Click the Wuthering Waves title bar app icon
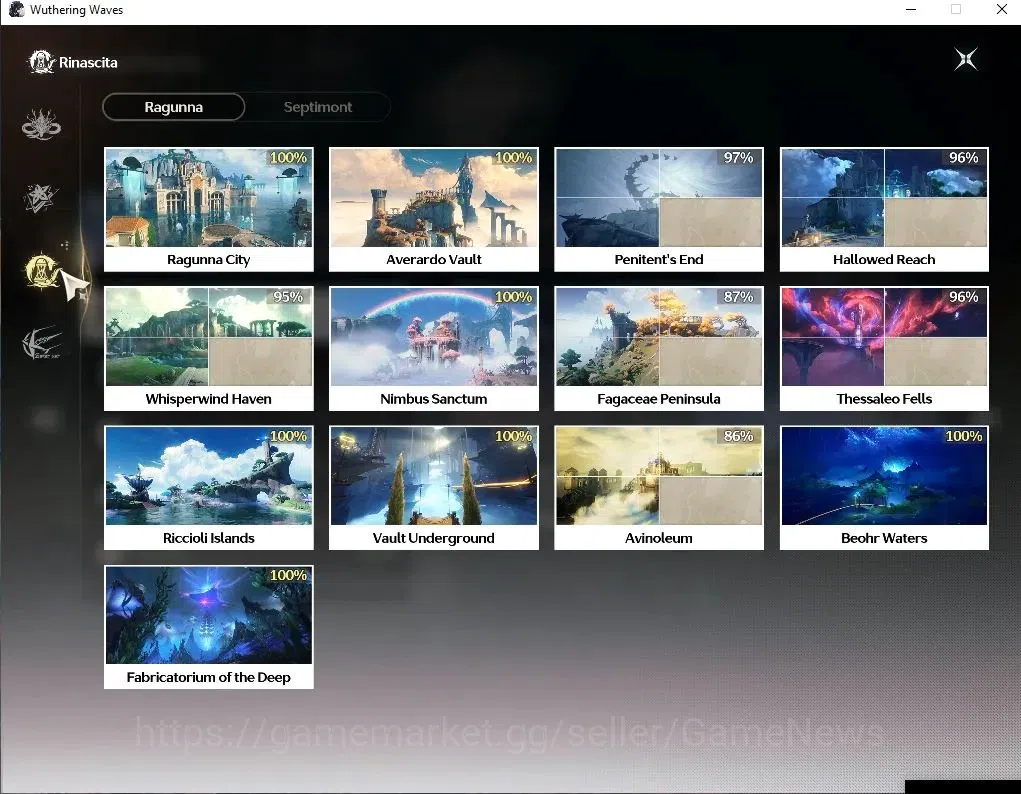Screen dimensions: 1021x794 (x=16, y=9)
